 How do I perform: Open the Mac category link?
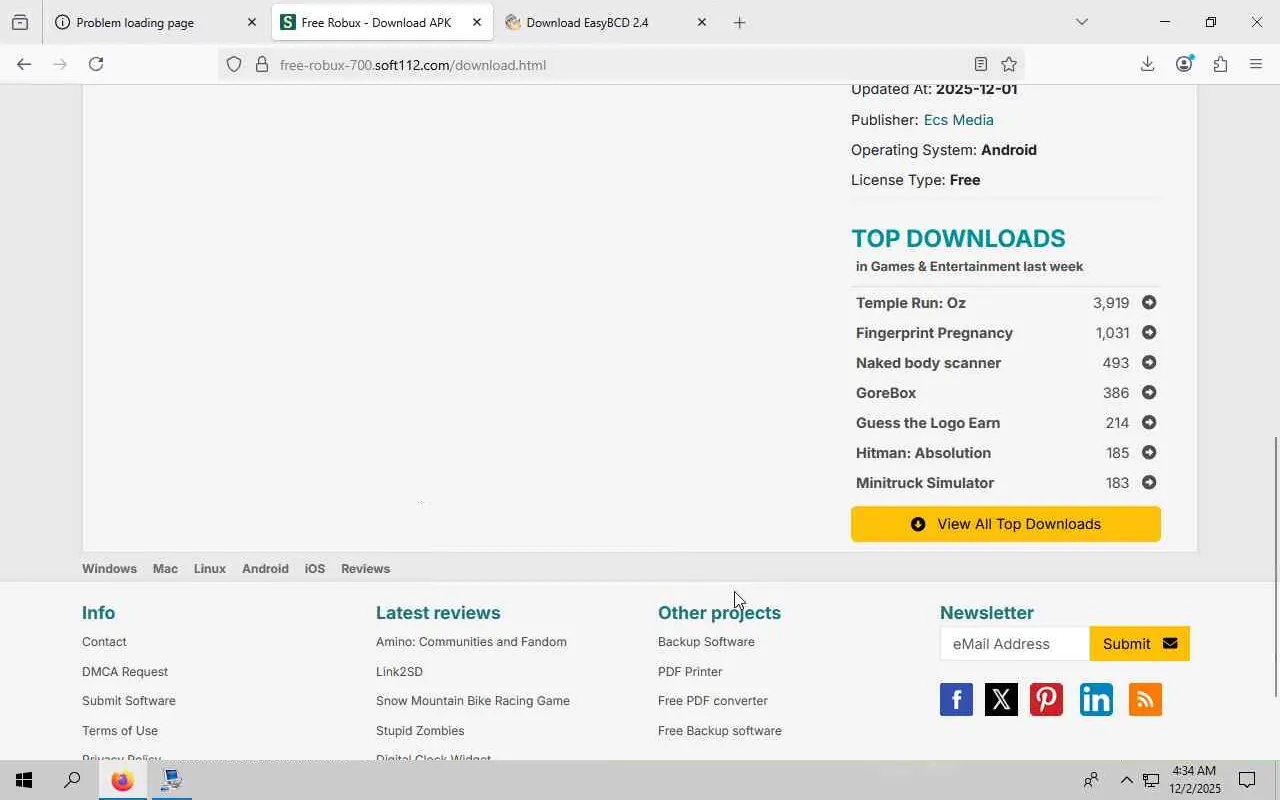pos(165,569)
